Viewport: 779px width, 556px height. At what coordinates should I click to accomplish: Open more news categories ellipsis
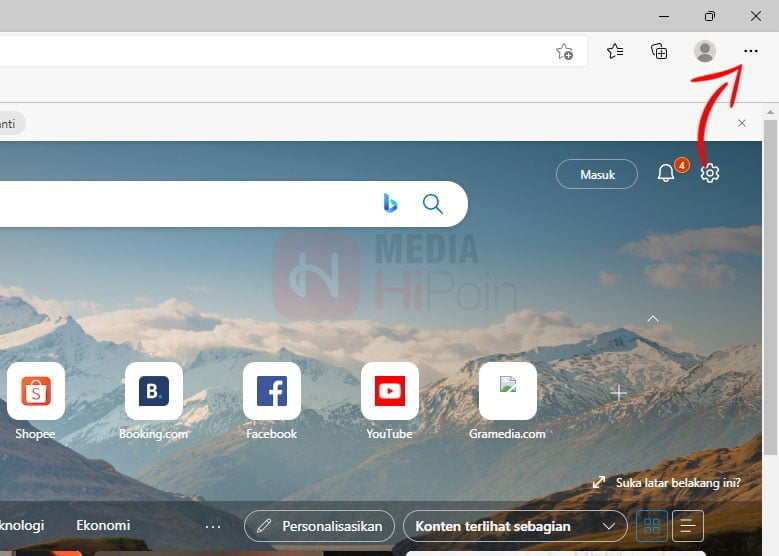click(213, 526)
